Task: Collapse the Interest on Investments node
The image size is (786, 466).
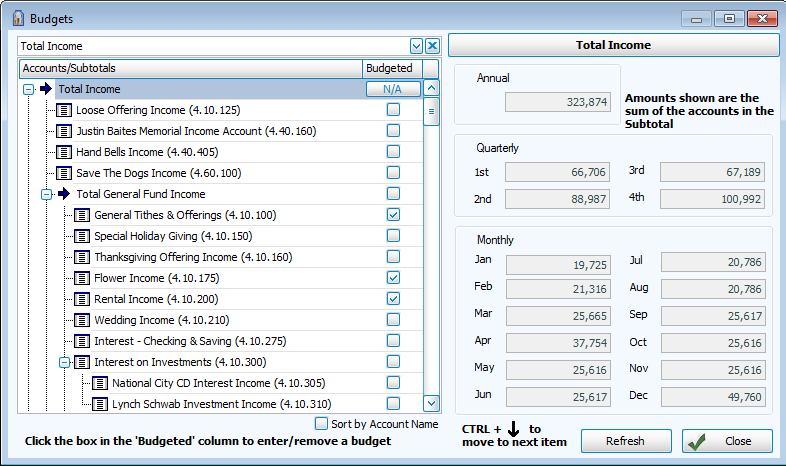Action: point(64,362)
